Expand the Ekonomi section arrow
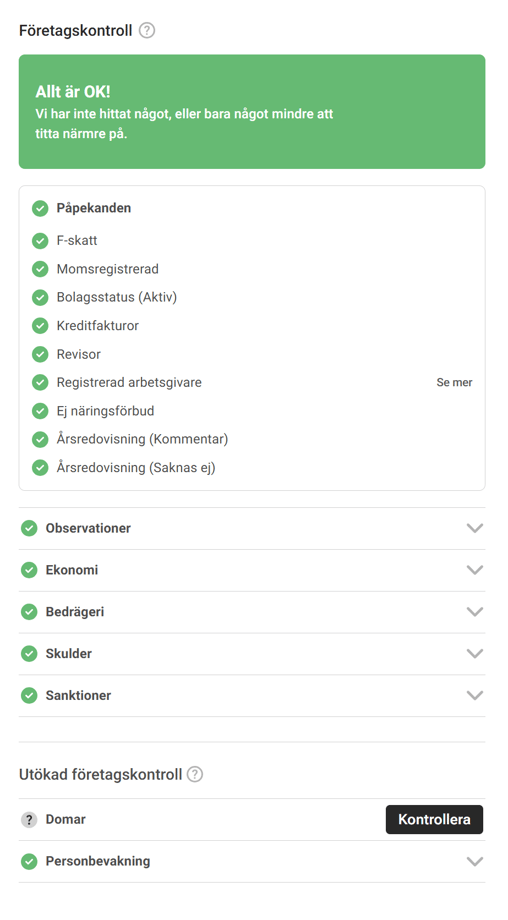The height and width of the screenshot is (920, 508). [475, 570]
